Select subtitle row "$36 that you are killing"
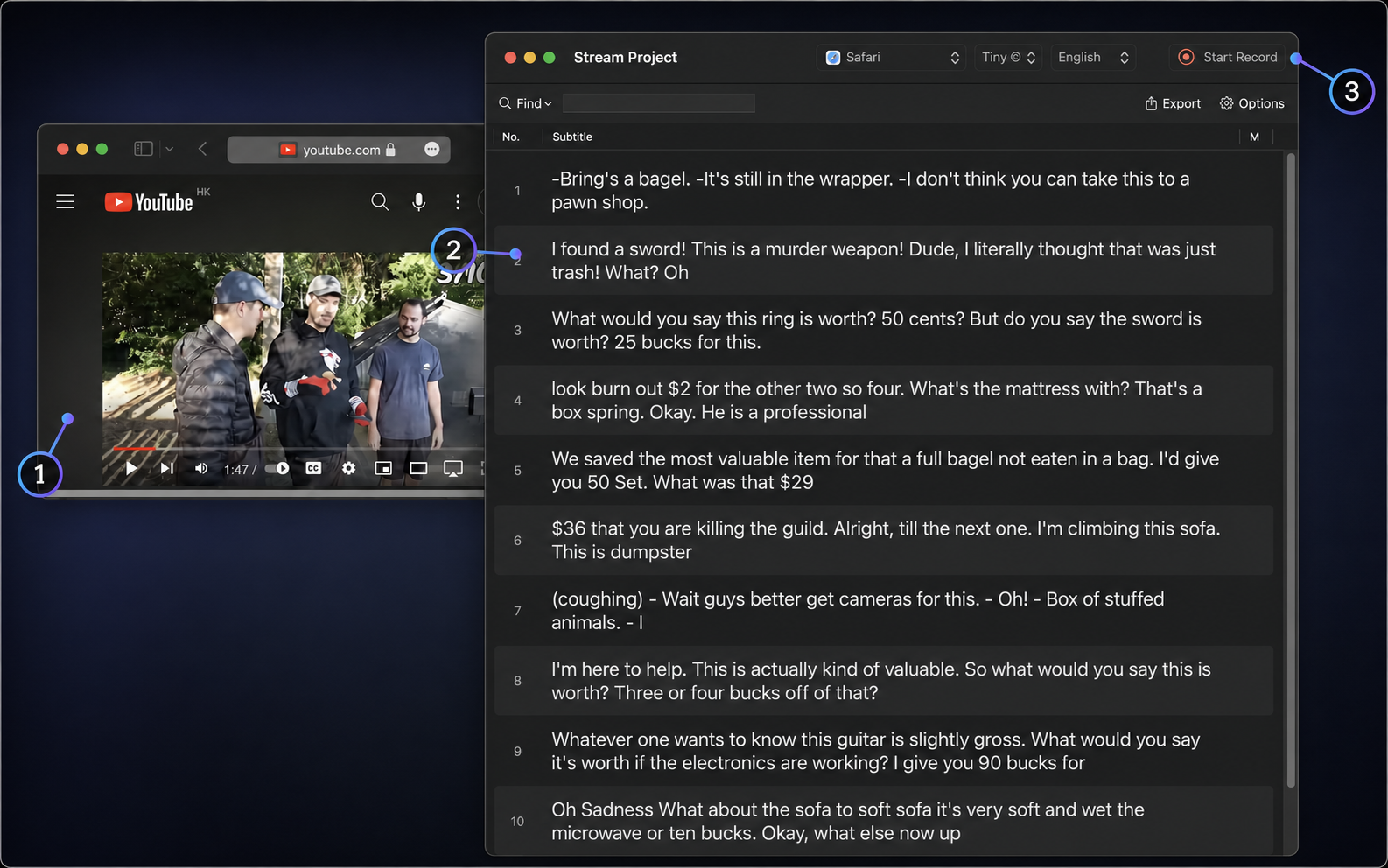The height and width of the screenshot is (868, 1388). coord(884,541)
